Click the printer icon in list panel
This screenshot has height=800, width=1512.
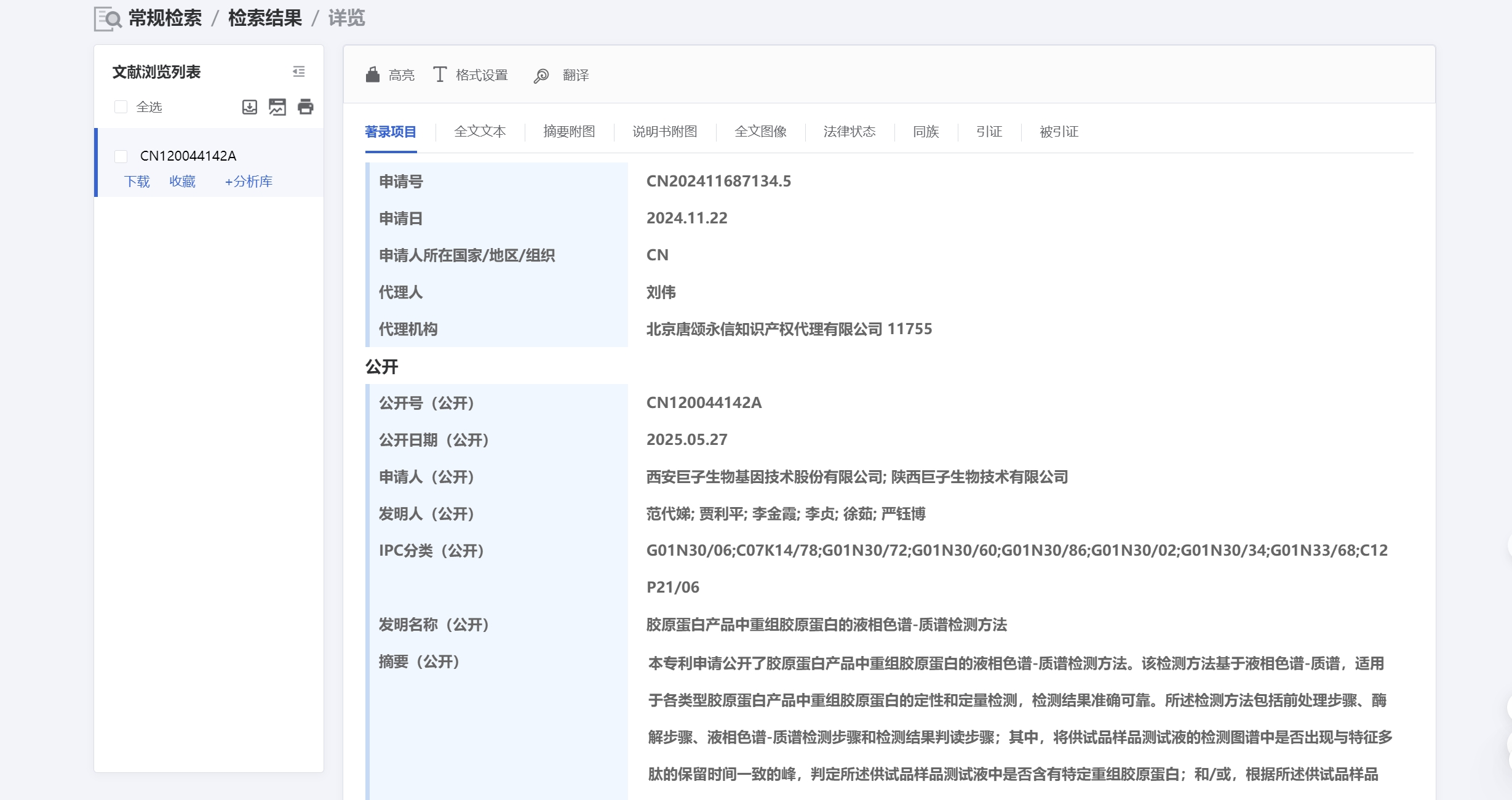pos(305,107)
